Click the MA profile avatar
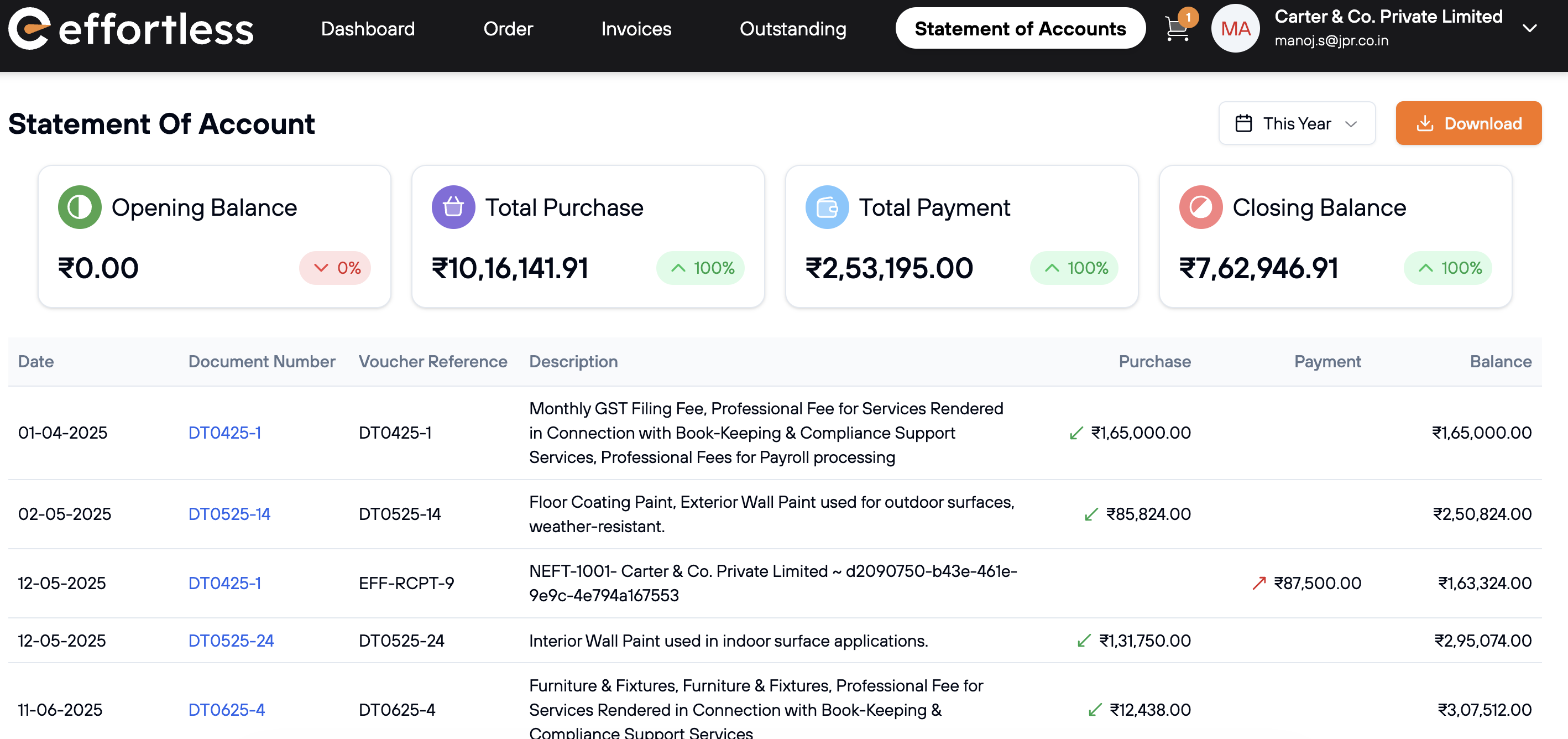The image size is (1568, 739). pyautogui.click(x=1235, y=29)
